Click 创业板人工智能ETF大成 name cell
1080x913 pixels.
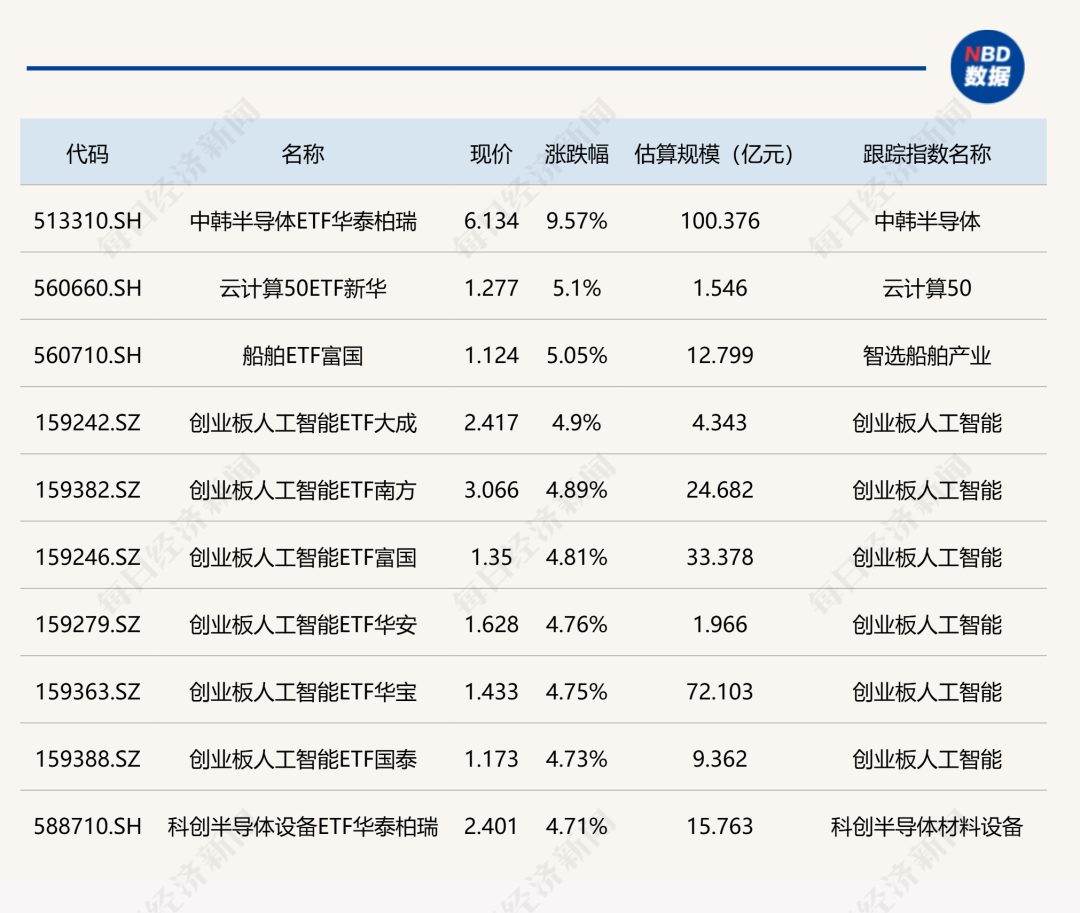pos(303,422)
